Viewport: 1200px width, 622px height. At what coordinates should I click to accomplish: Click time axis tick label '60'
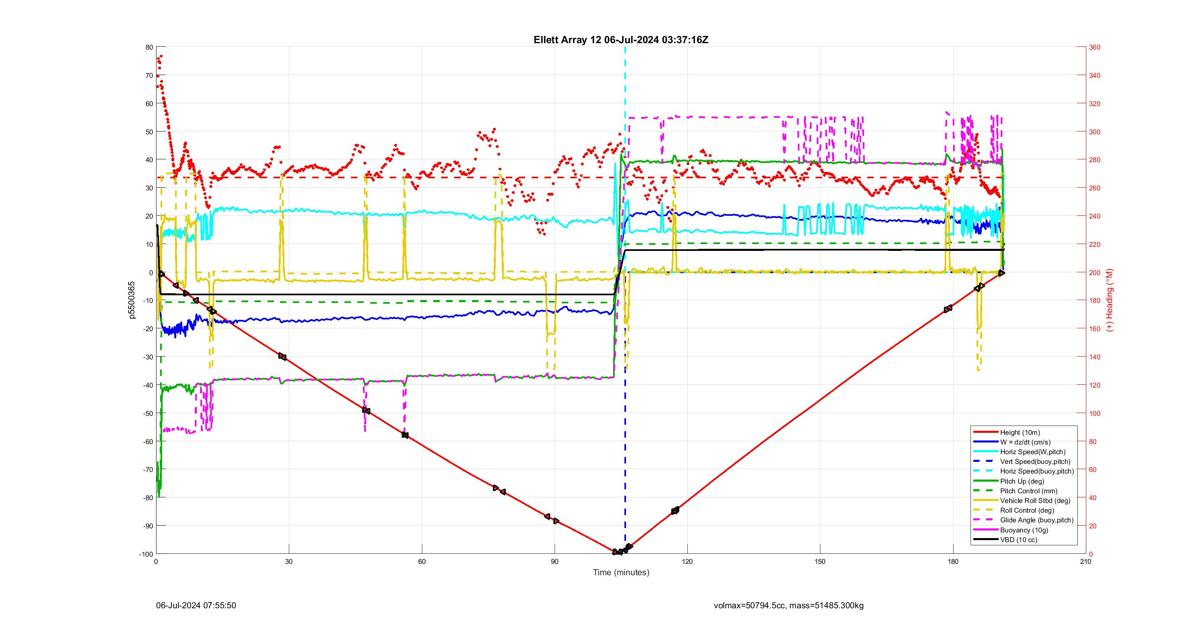point(422,562)
